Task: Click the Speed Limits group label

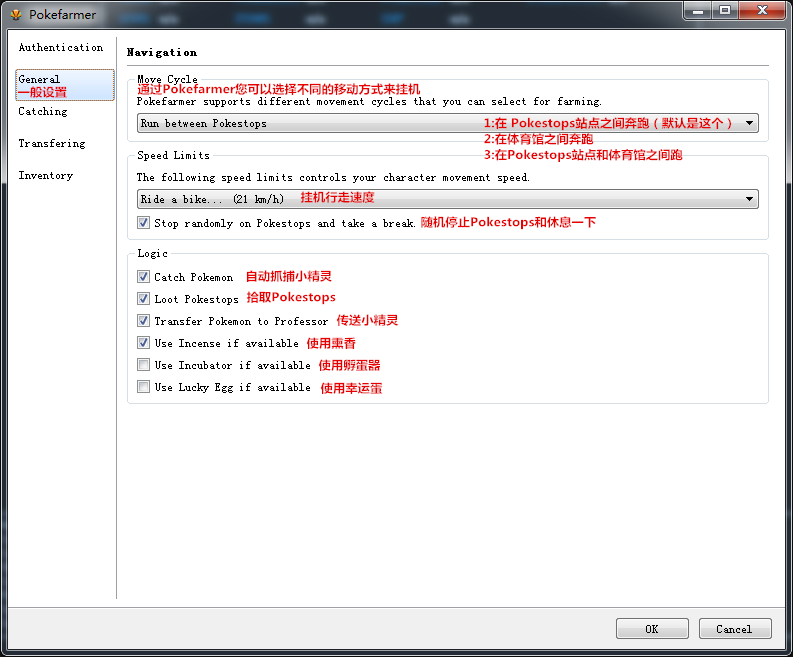Action: click(173, 155)
